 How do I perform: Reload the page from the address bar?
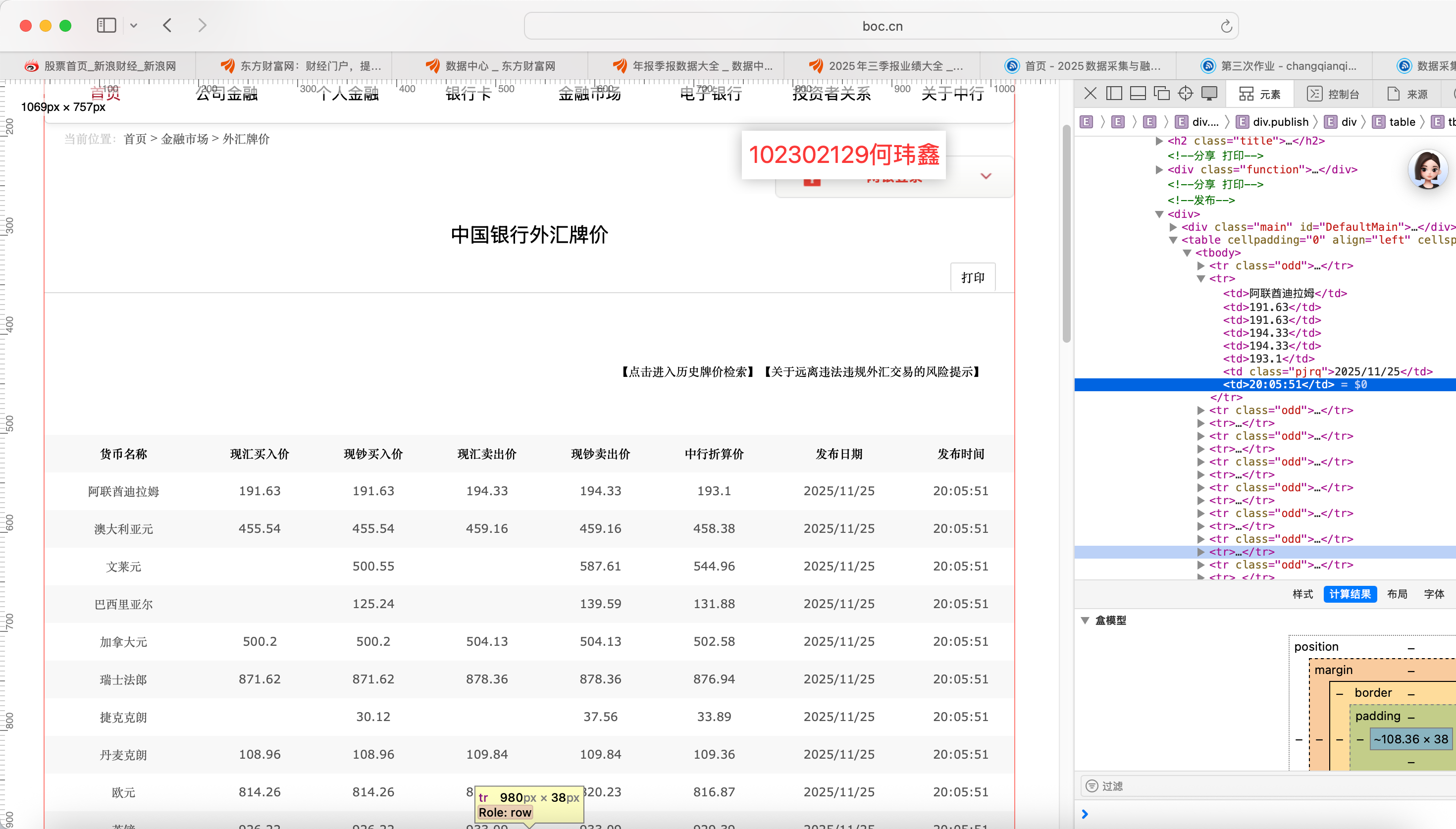1226,26
